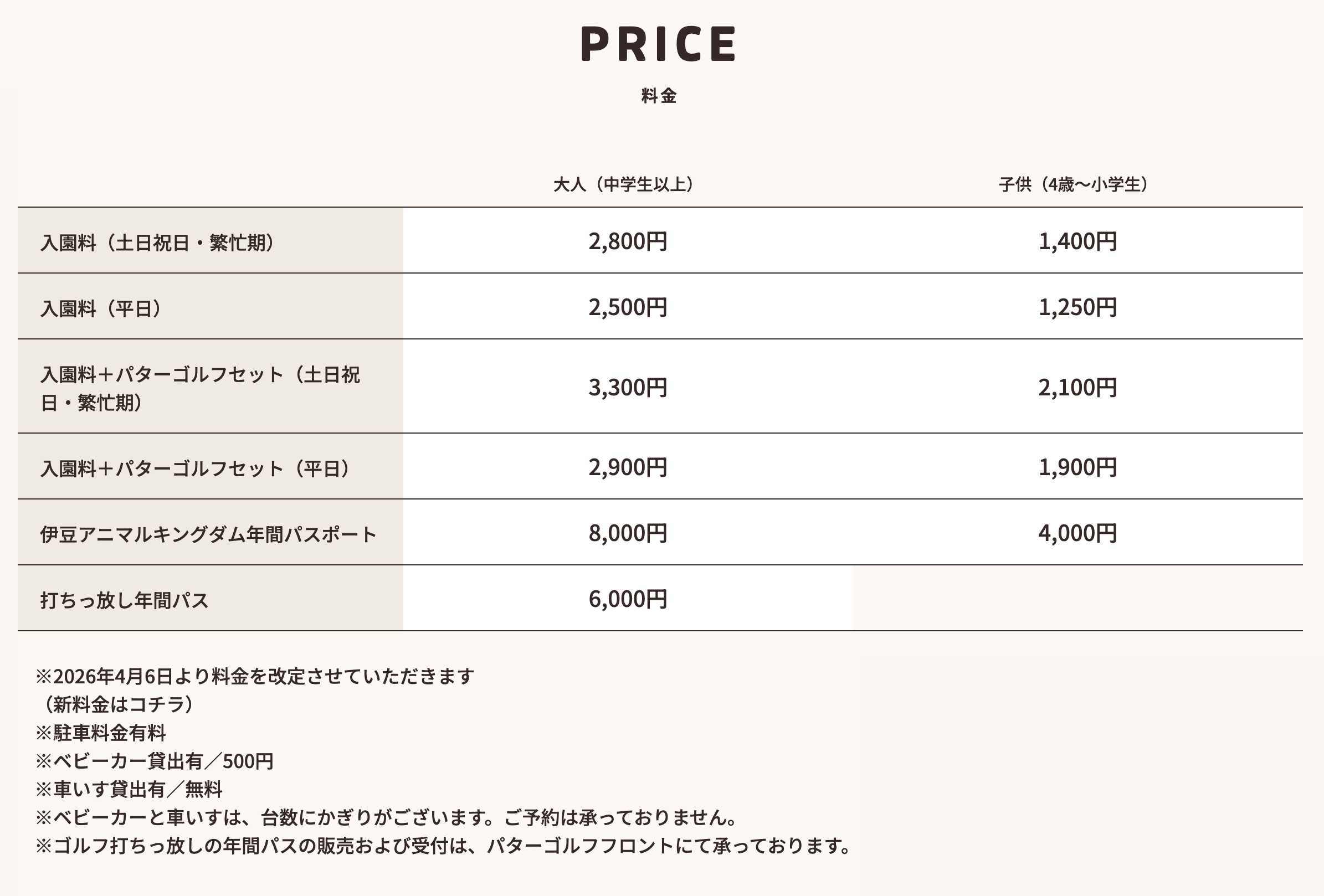Click the 3,300円 price cell
Screen dimensions: 1324x896
coord(627,388)
